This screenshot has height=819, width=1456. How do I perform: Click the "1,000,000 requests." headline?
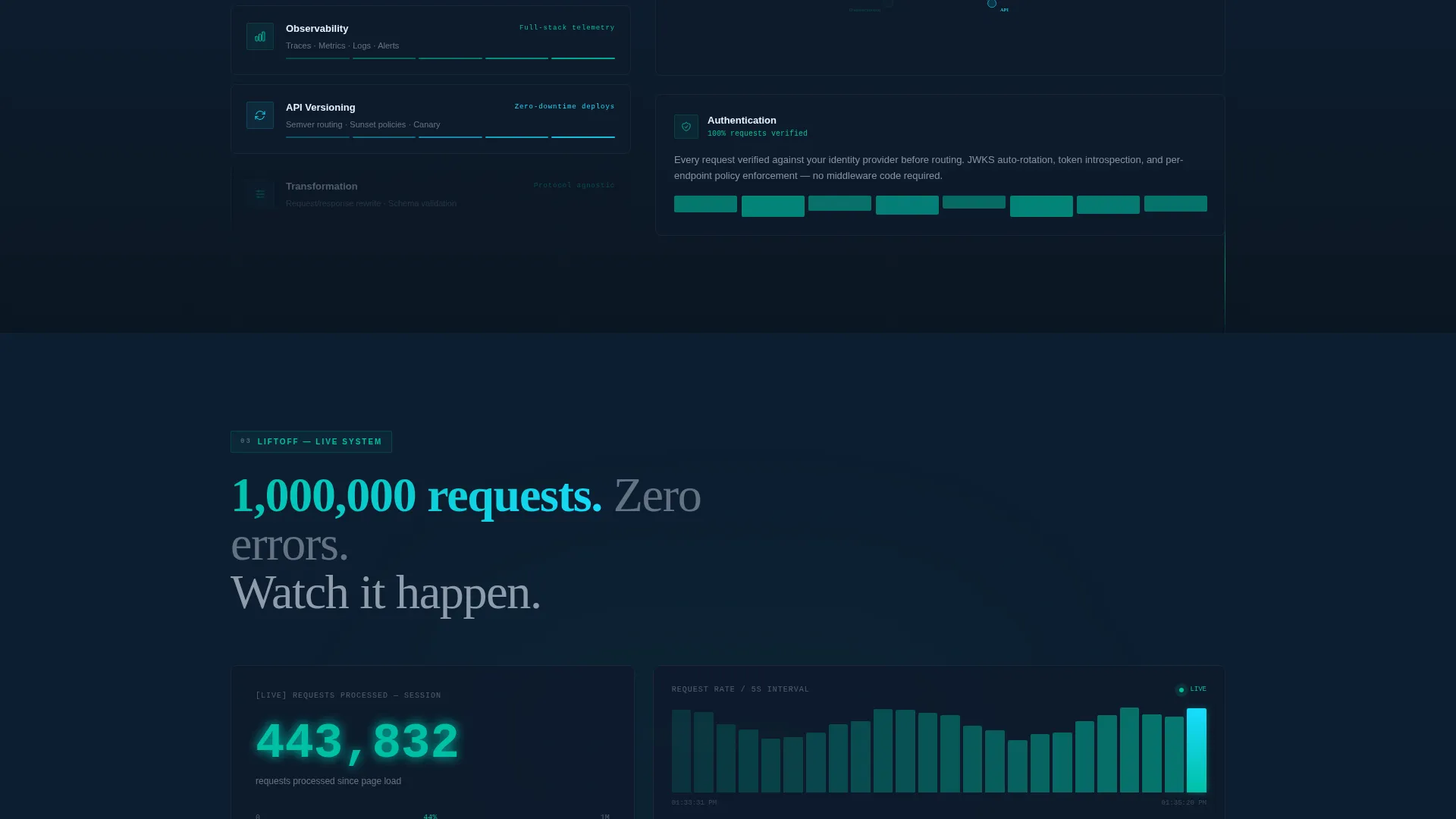tap(416, 495)
